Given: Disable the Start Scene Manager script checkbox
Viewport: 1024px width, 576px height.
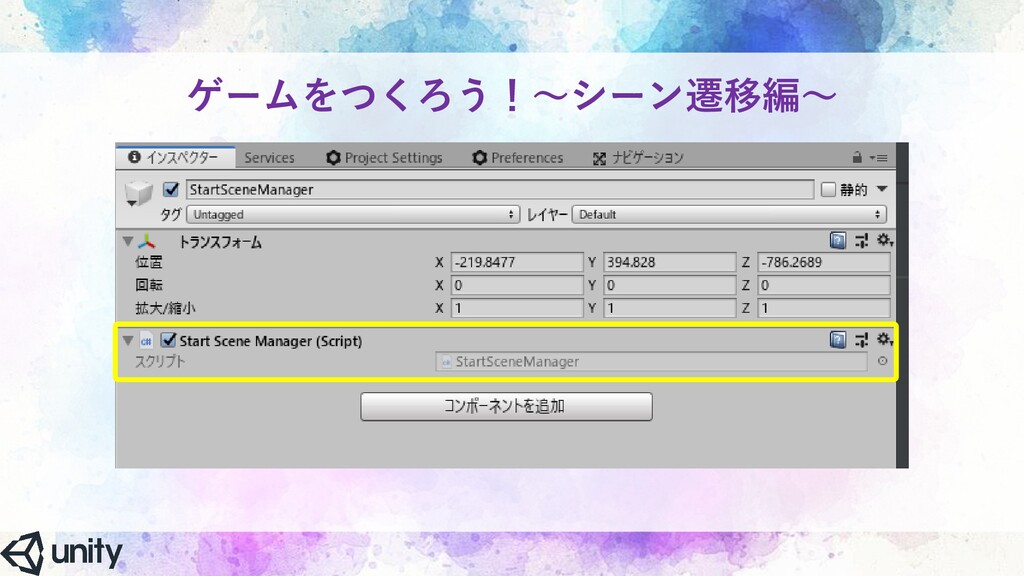Looking at the screenshot, I should 168,340.
